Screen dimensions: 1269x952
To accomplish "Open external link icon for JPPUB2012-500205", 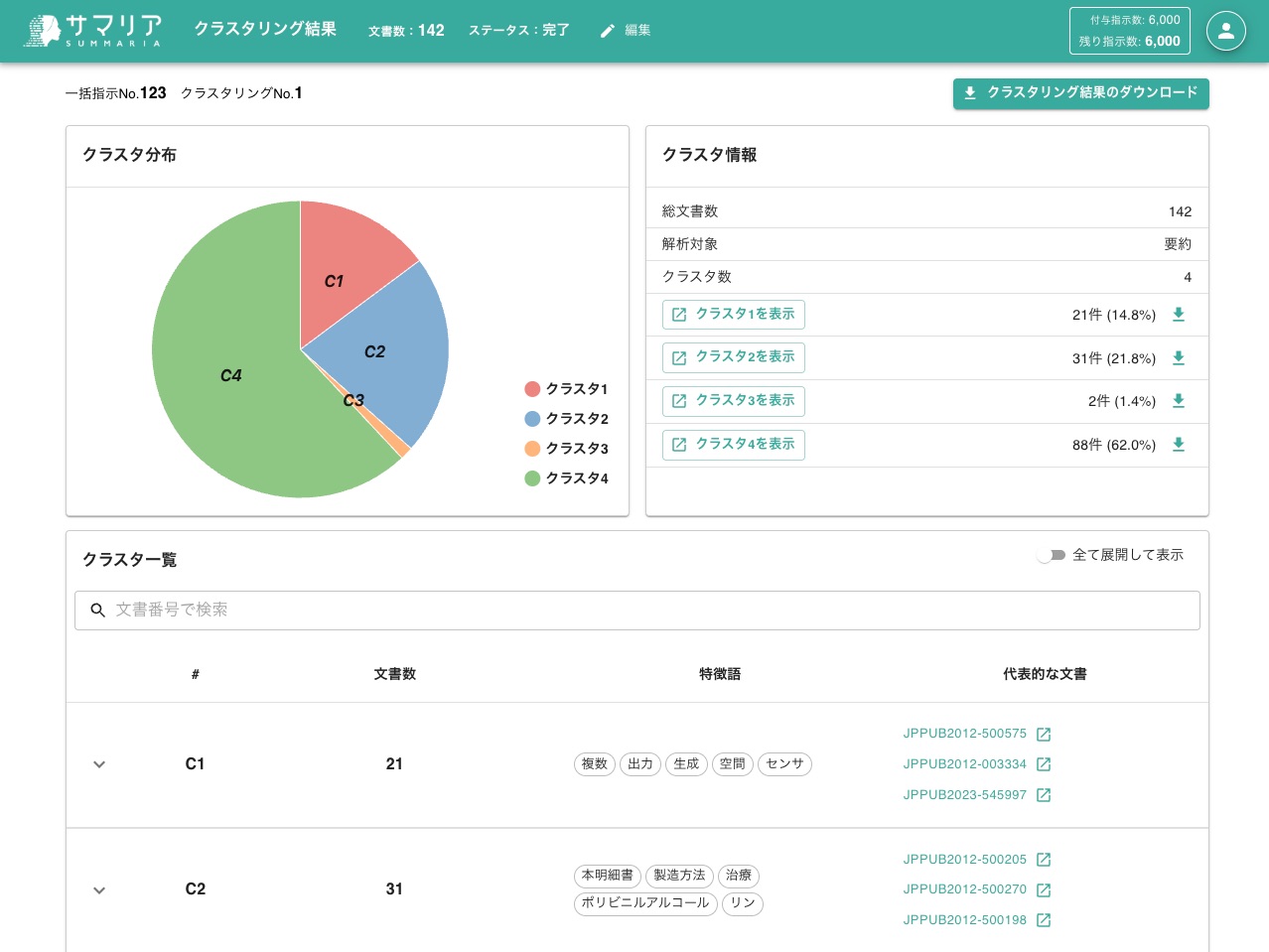I will click(1044, 860).
